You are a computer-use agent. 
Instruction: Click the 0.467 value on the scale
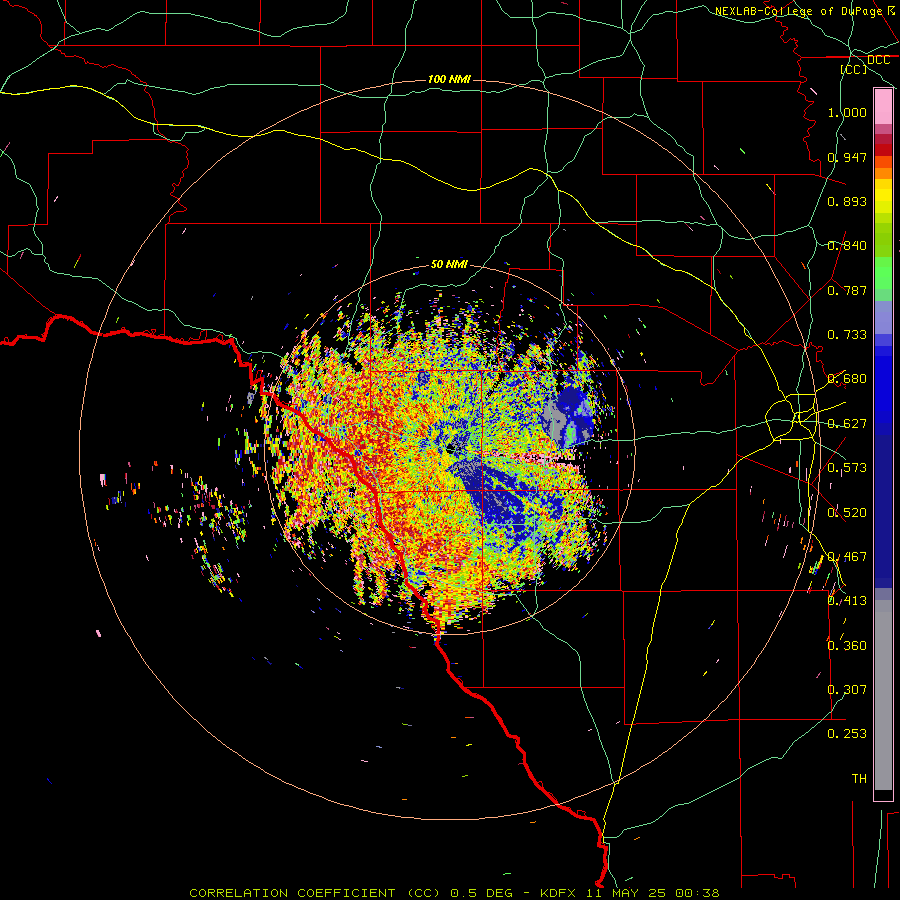[x=847, y=557]
